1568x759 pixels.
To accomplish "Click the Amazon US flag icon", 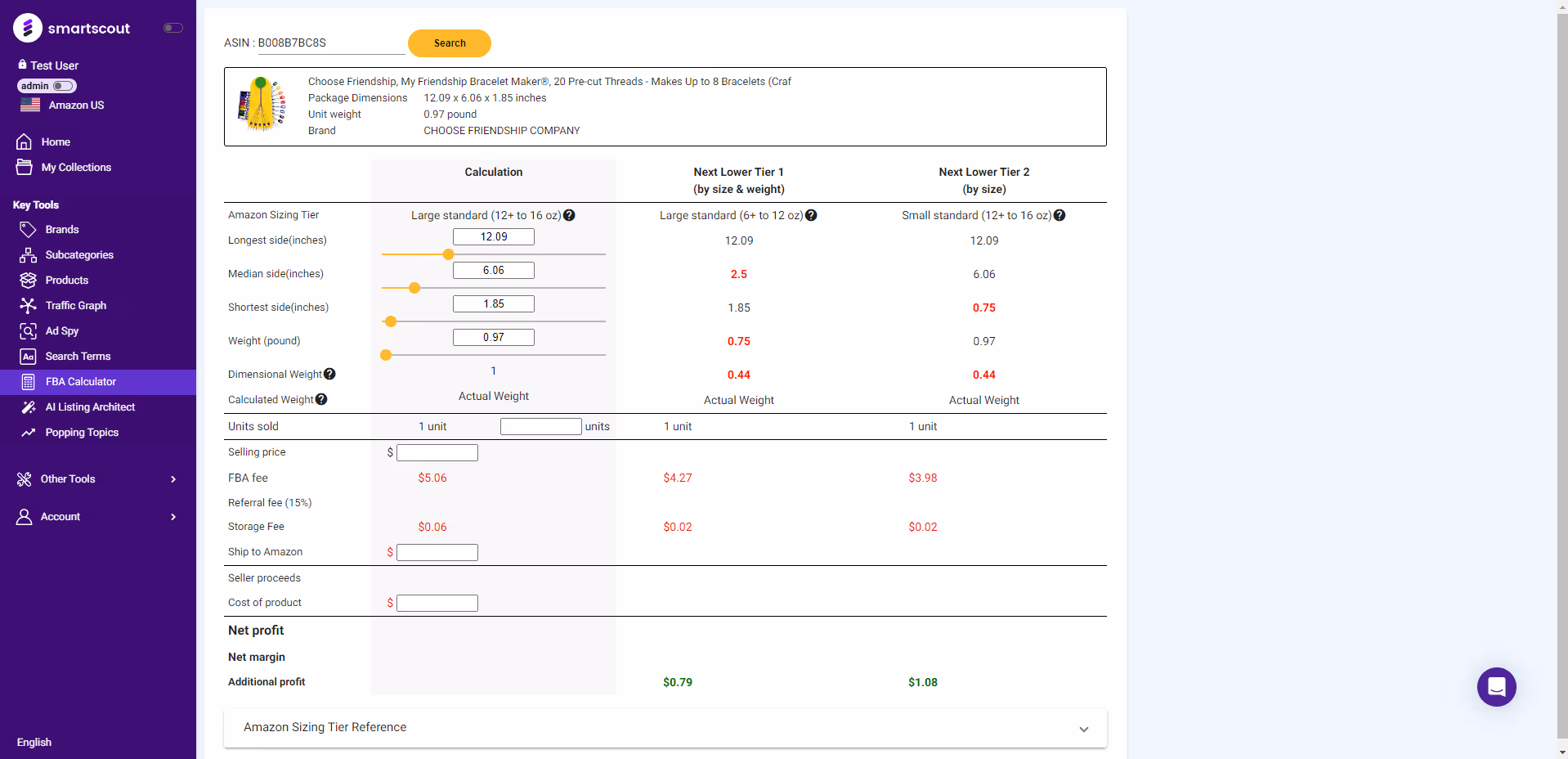I will point(30,105).
